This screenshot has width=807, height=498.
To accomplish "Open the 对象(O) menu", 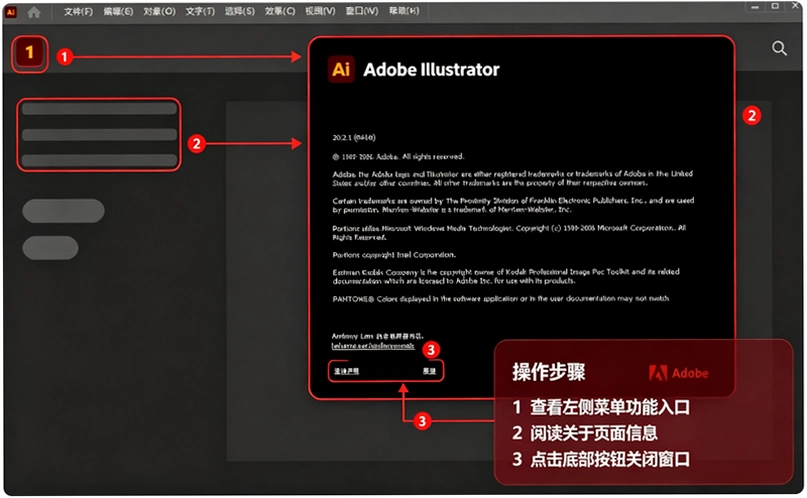I will pyautogui.click(x=160, y=11).
